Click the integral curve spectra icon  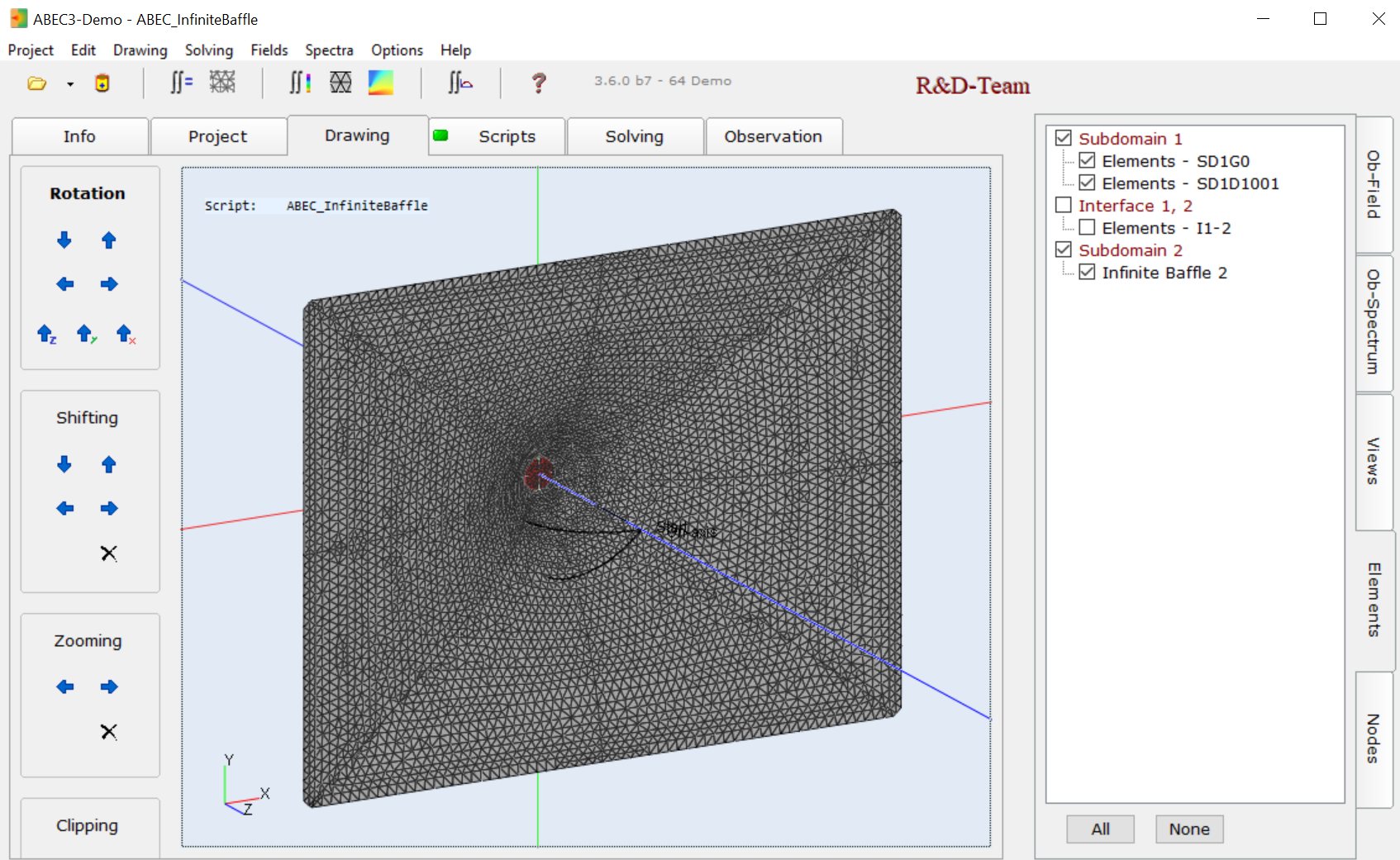(x=460, y=83)
